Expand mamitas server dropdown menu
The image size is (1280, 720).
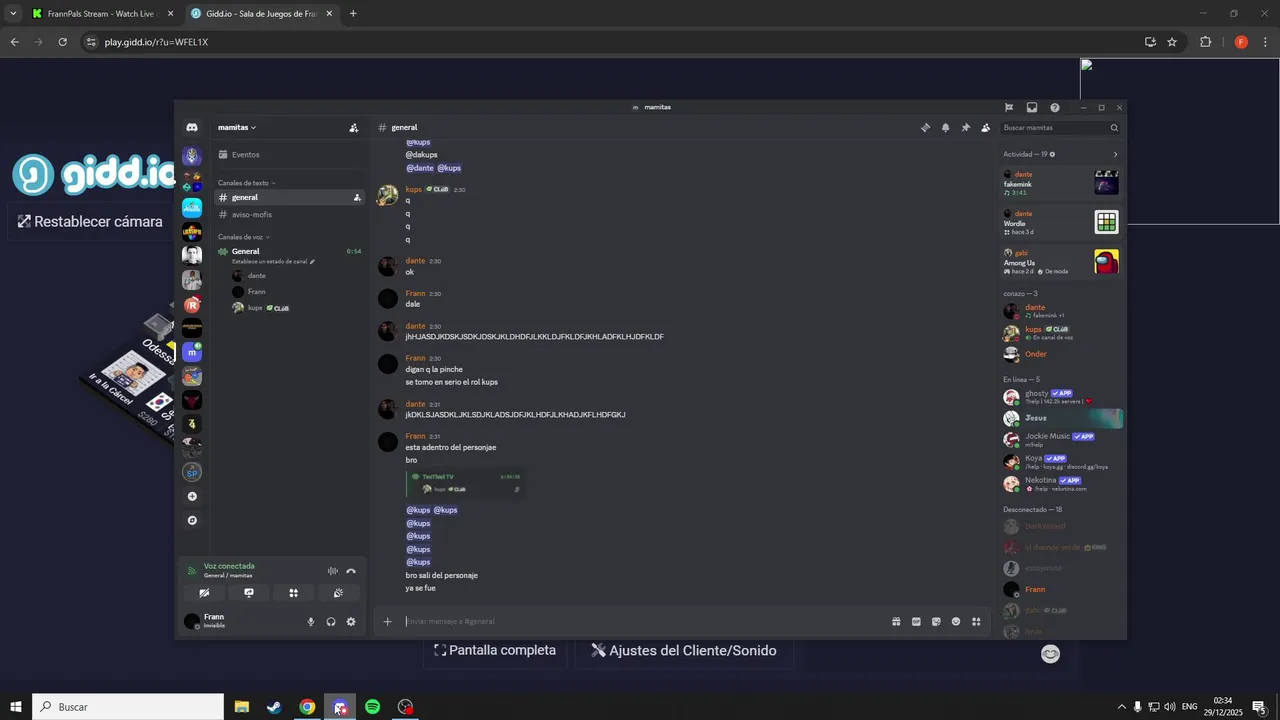point(237,128)
